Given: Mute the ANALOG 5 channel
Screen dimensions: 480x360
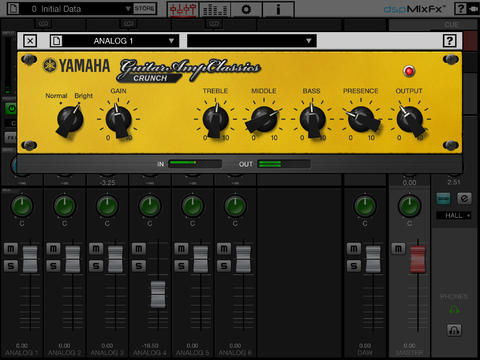Looking at the screenshot, I should [181, 249].
